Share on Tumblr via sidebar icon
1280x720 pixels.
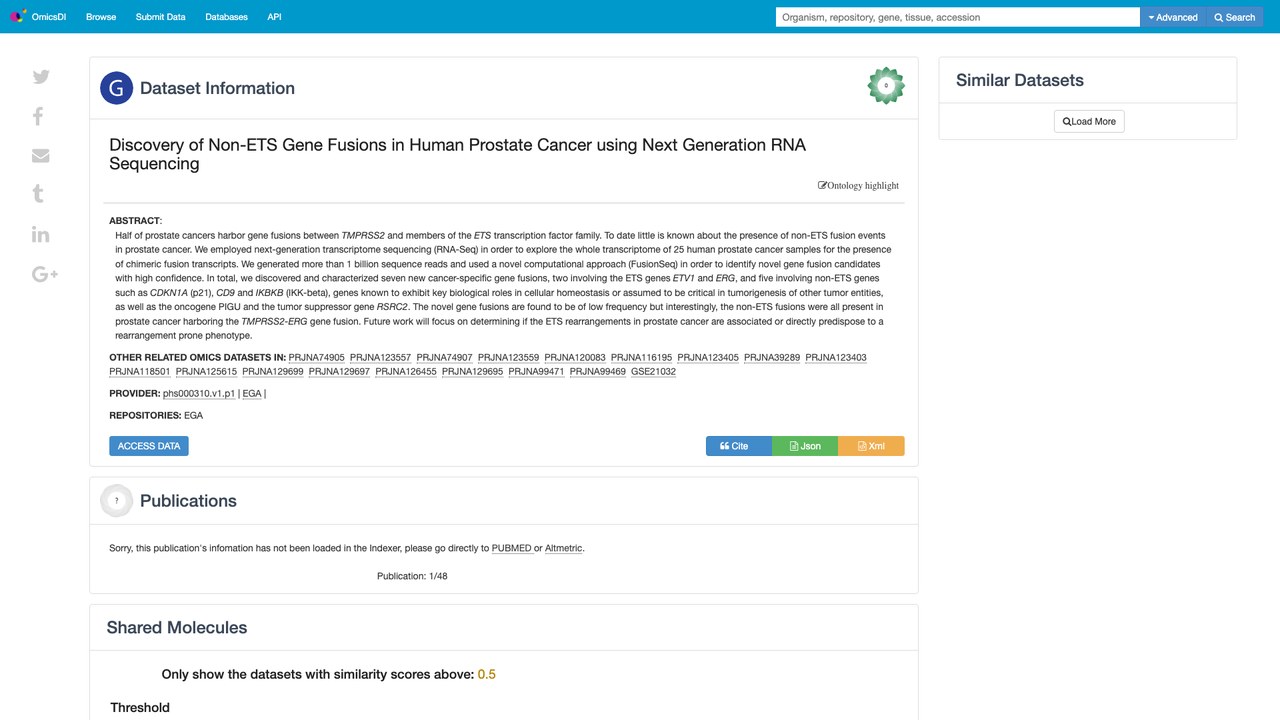pos(38,194)
